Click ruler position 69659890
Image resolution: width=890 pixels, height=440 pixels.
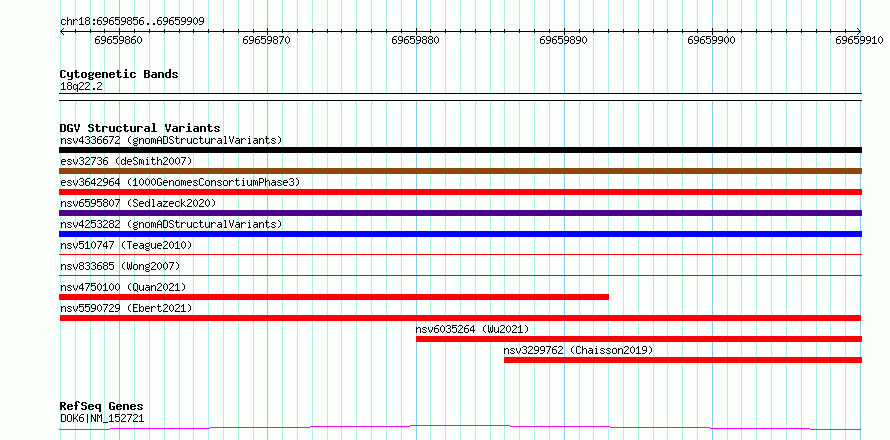pos(564,40)
